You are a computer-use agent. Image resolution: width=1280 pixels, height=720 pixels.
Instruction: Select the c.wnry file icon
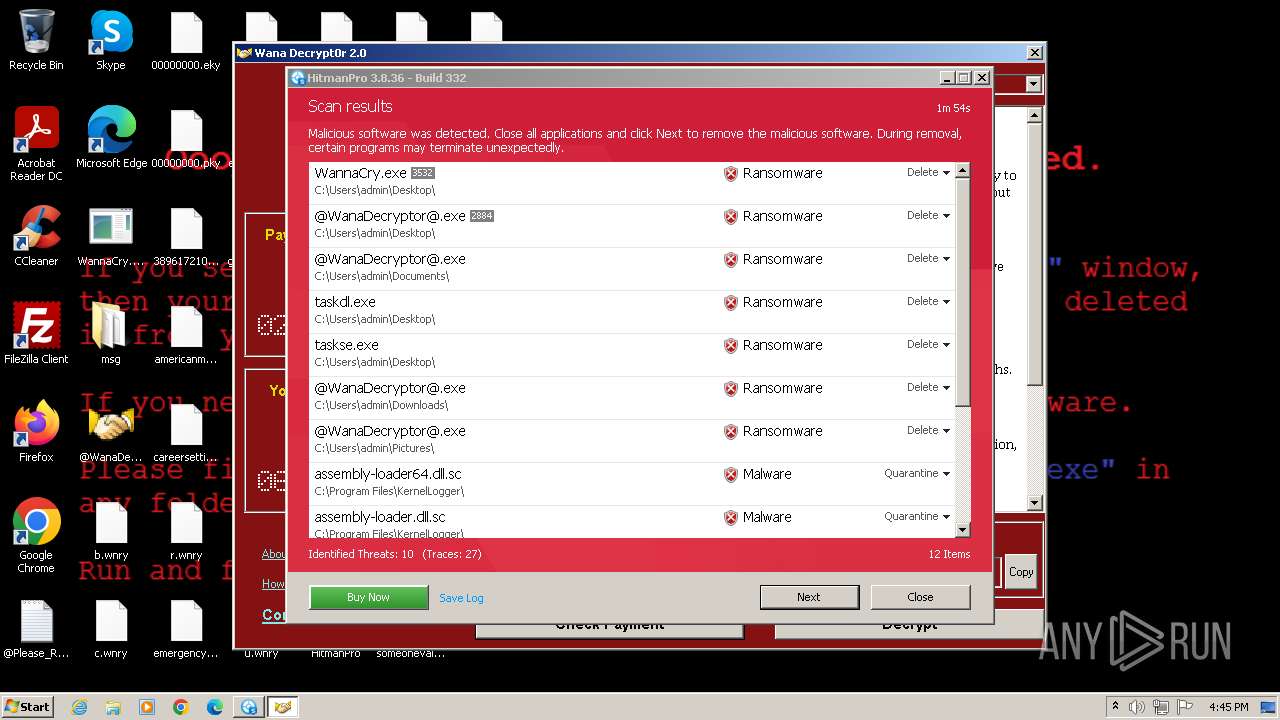(x=111, y=627)
